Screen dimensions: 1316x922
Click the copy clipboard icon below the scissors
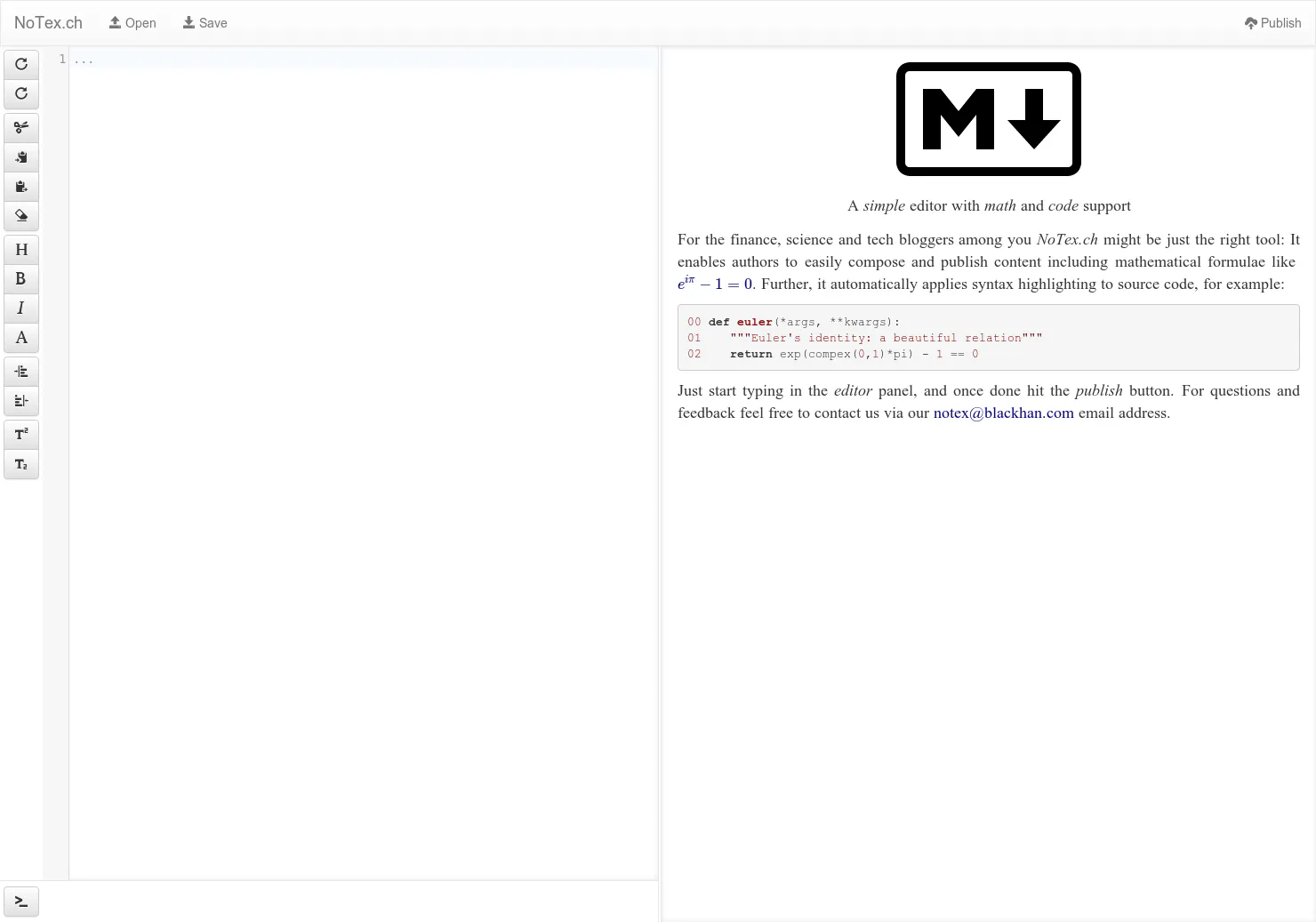(21, 157)
